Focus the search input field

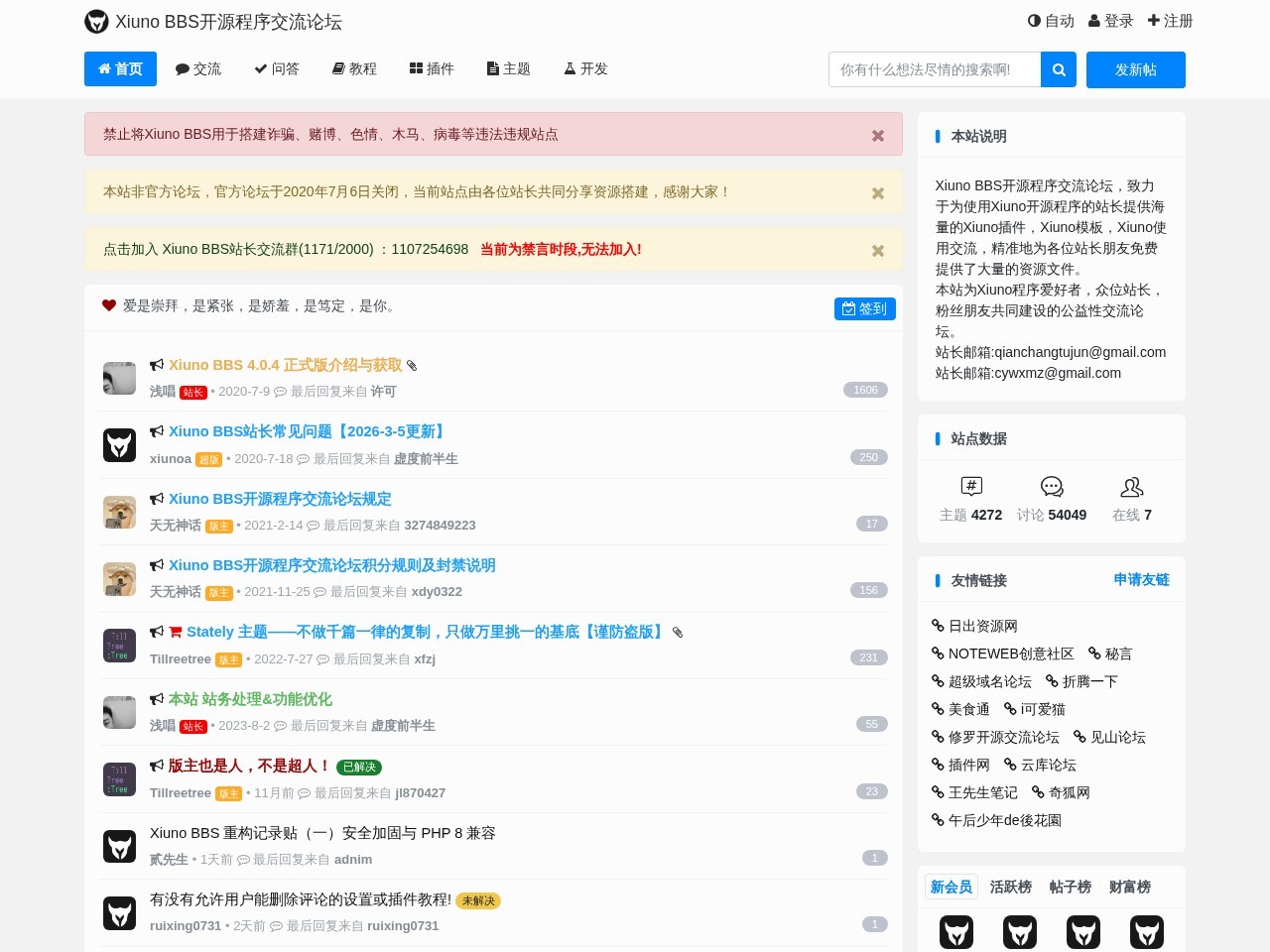tap(935, 69)
